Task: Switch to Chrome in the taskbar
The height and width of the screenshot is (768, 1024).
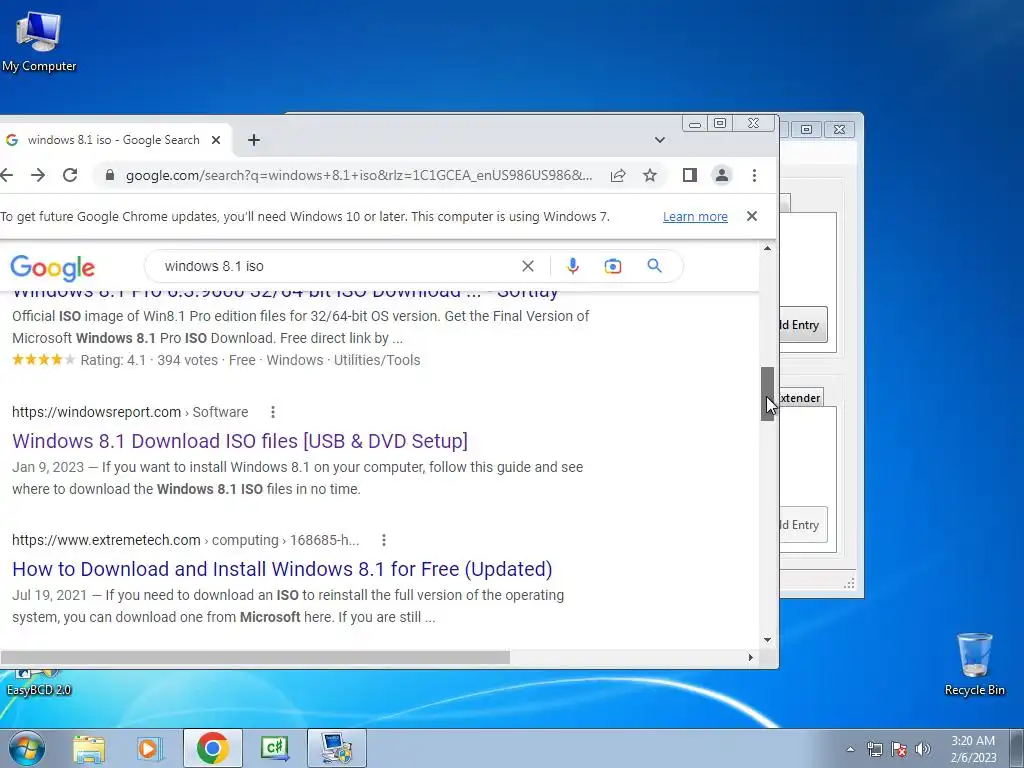Action: coord(212,748)
